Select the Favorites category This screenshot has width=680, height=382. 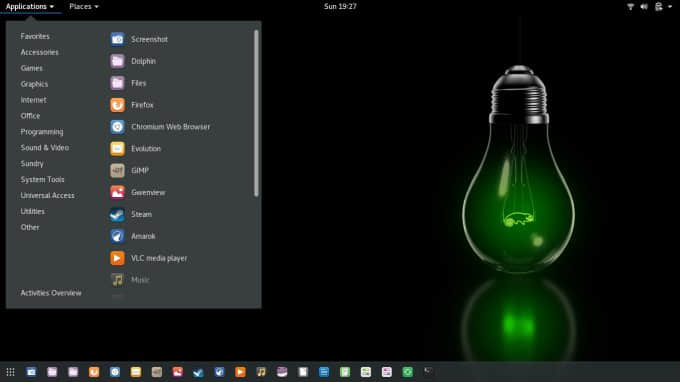pyautogui.click(x=35, y=36)
